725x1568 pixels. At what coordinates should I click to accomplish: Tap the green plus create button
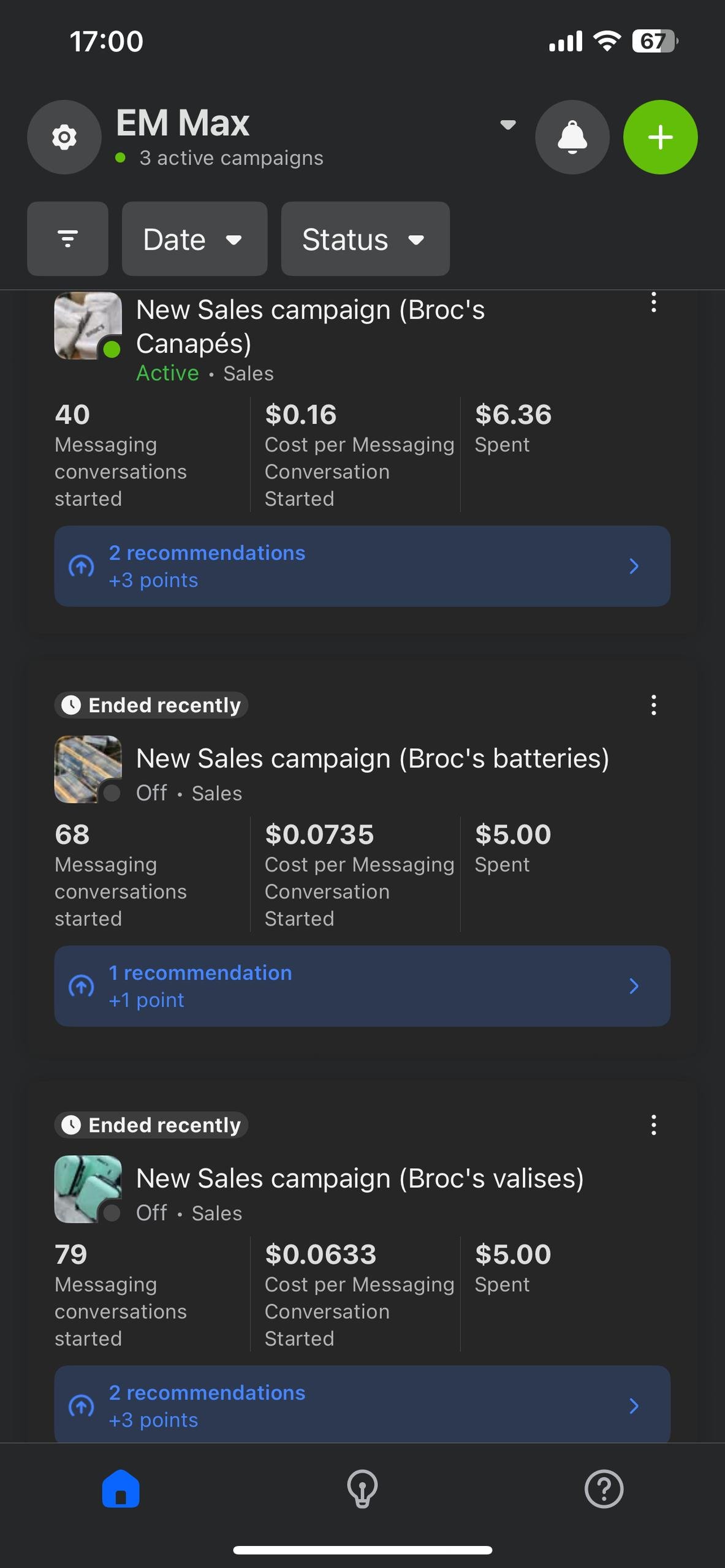(661, 137)
